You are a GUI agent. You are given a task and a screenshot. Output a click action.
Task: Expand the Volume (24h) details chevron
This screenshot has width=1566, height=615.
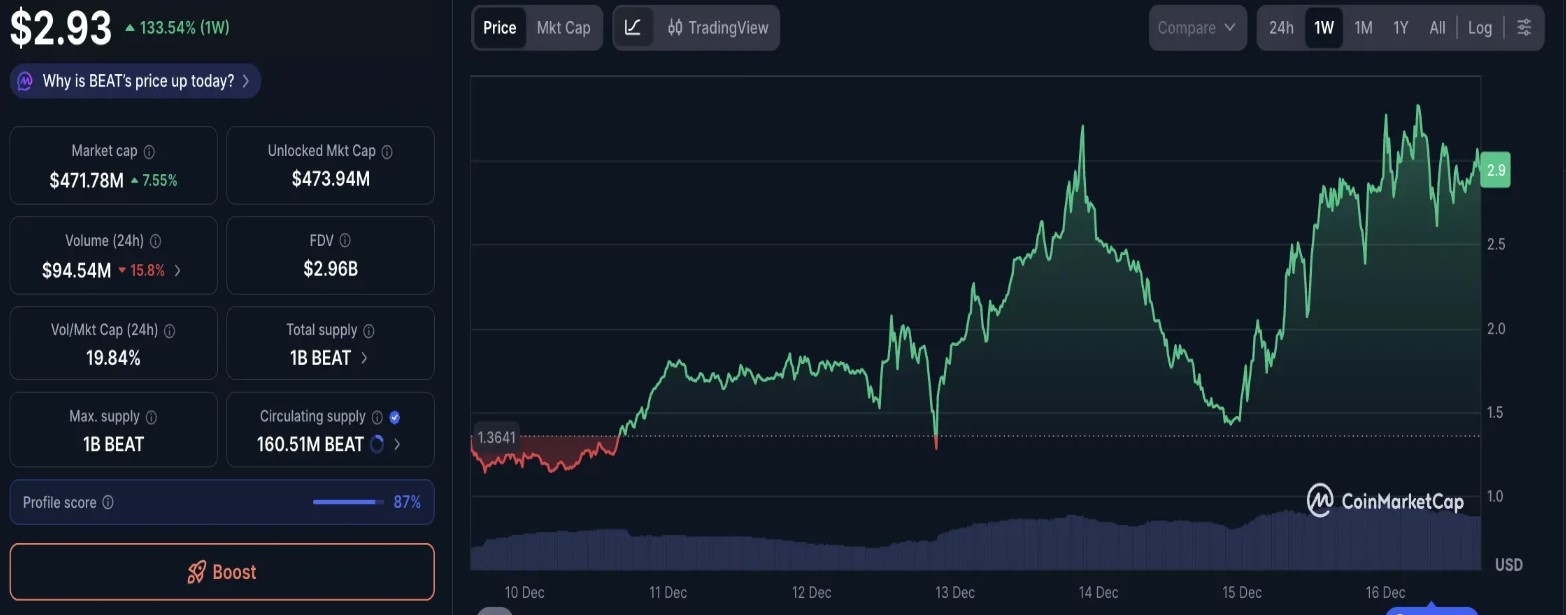pos(178,270)
